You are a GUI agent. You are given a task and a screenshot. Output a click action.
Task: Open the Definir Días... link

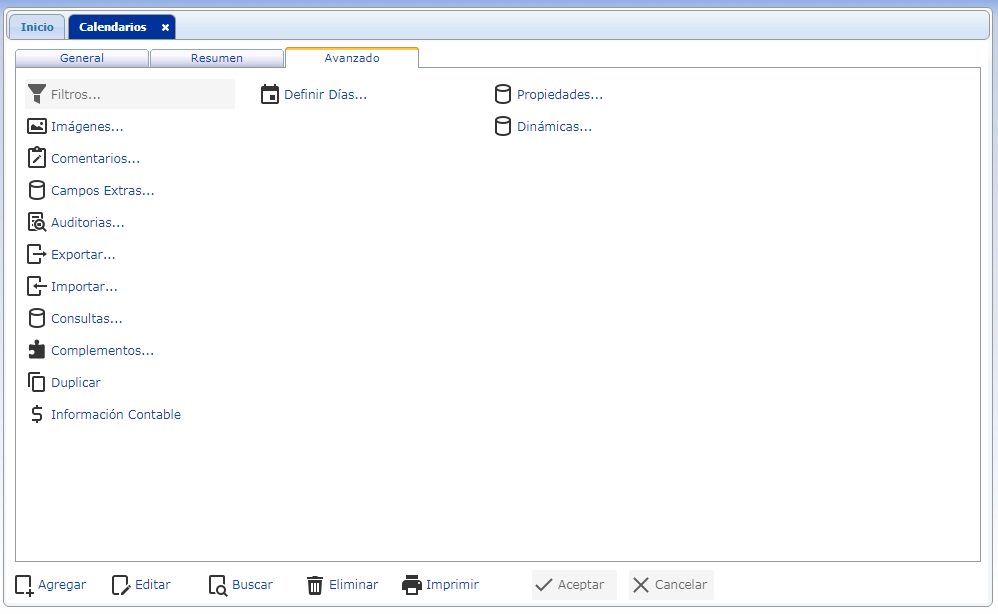325,94
